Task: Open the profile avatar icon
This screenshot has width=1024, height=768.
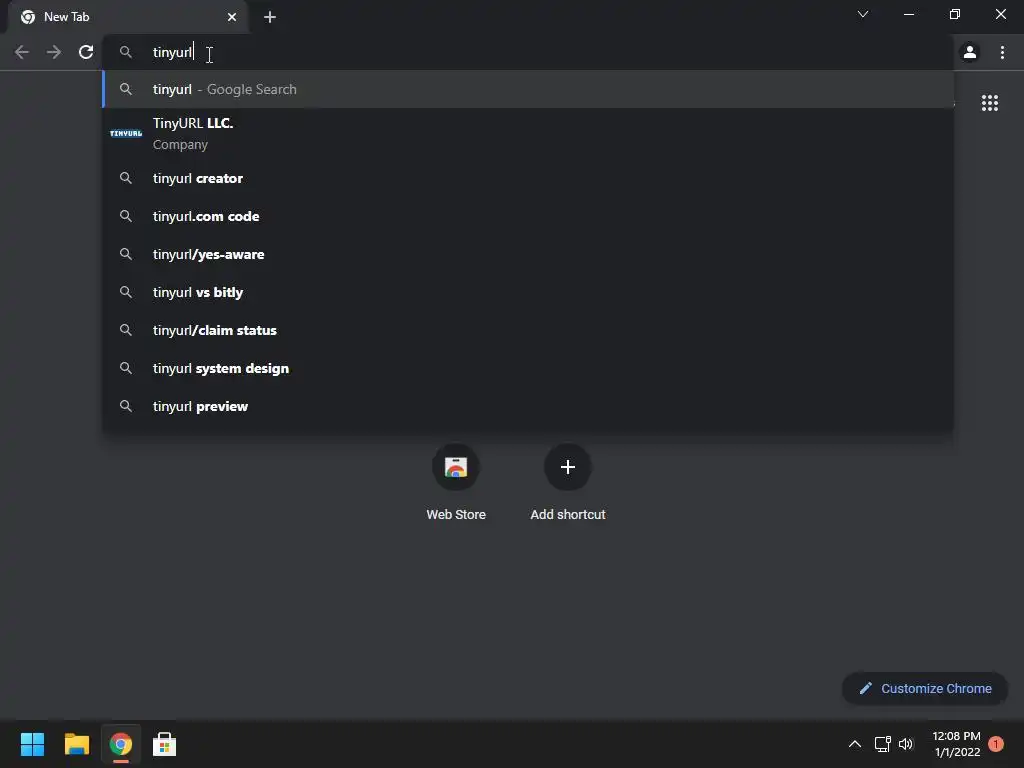Action: pyautogui.click(x=970, y=52)
